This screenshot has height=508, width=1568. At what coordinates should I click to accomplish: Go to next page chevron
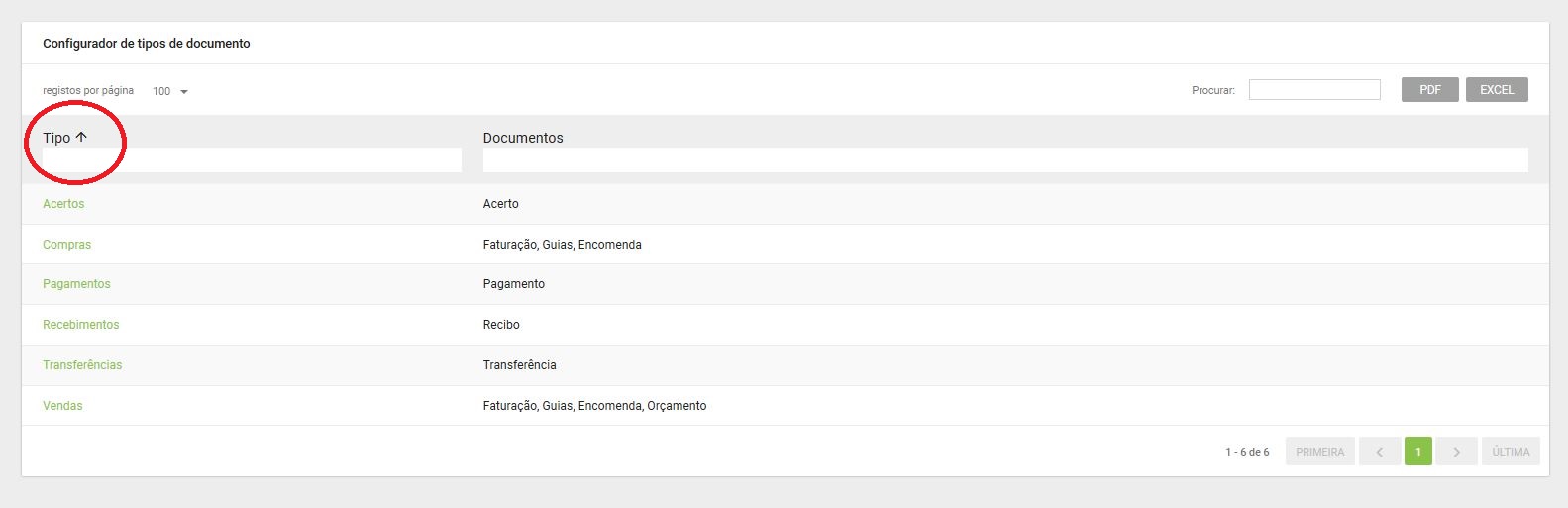(x=1456, y=452)
